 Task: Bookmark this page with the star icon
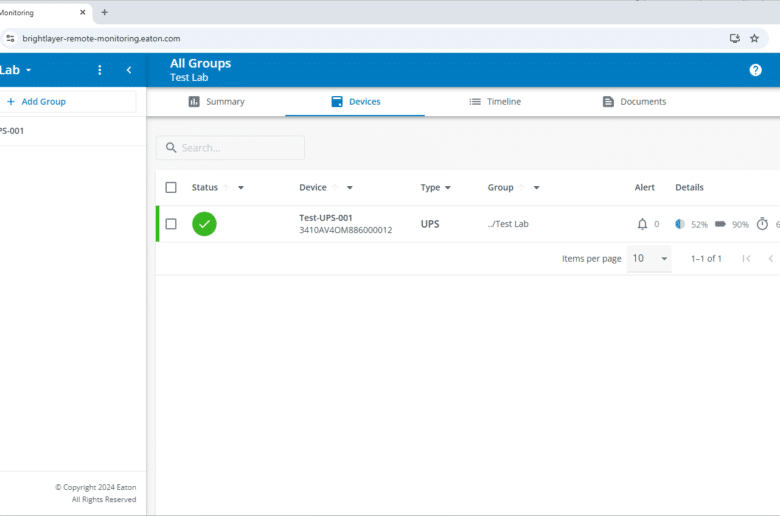coord(755,38)
